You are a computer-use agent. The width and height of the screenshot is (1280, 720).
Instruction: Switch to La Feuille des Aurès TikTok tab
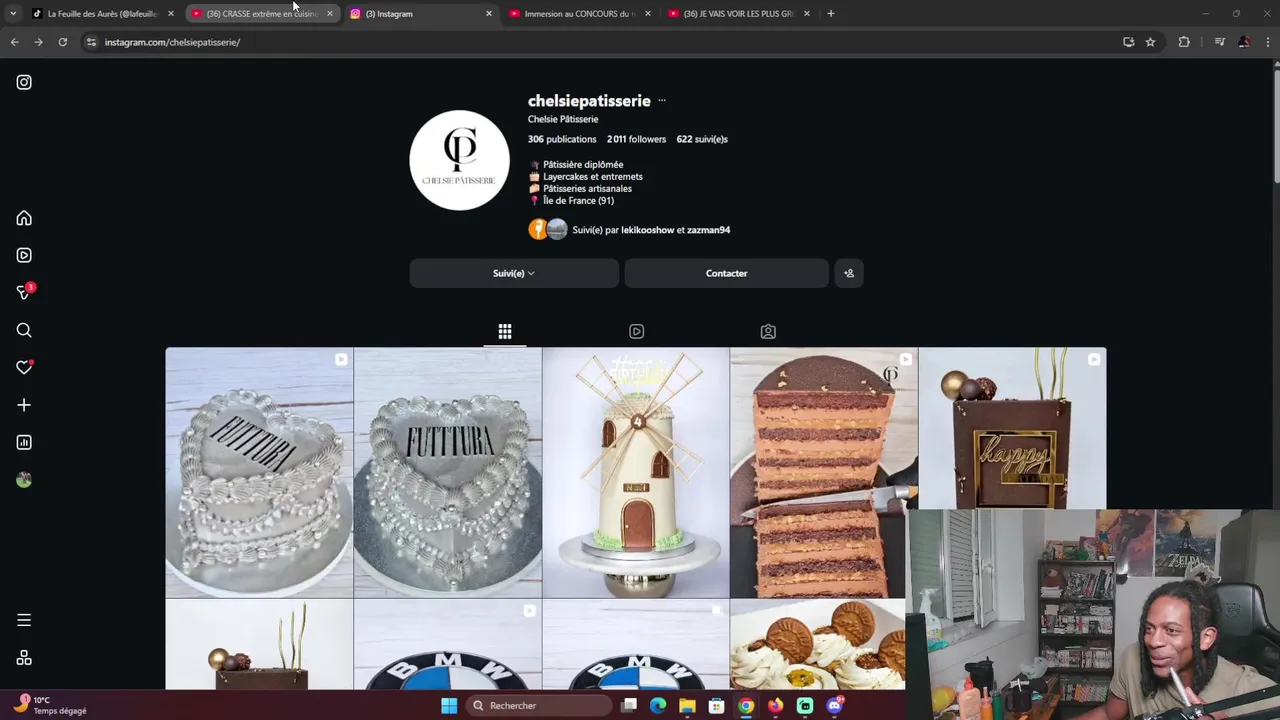tap(102, 14)
